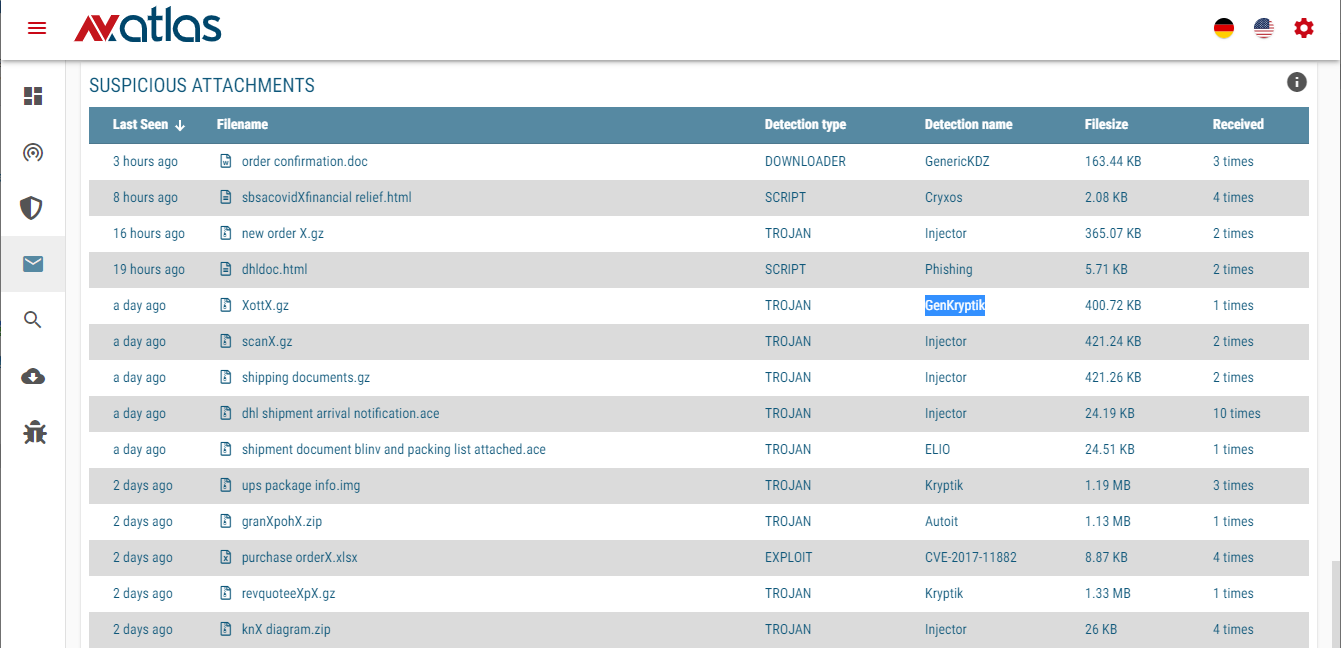Open the bug malware sidebar icon
Image resolution: width=1341 pixels, height=648 pixels.
coord(34,433)
